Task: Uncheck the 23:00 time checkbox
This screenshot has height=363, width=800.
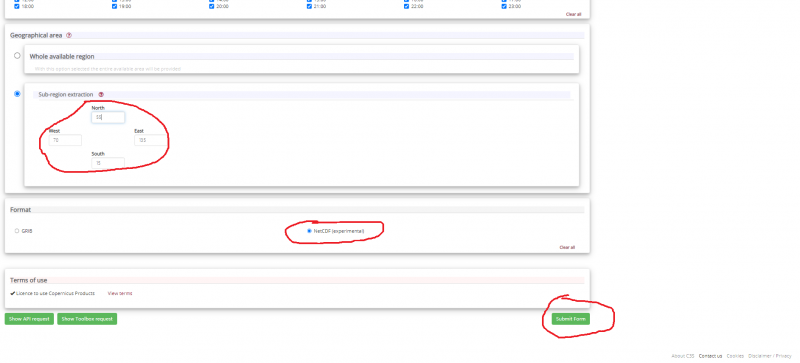Action: [504, 7]
